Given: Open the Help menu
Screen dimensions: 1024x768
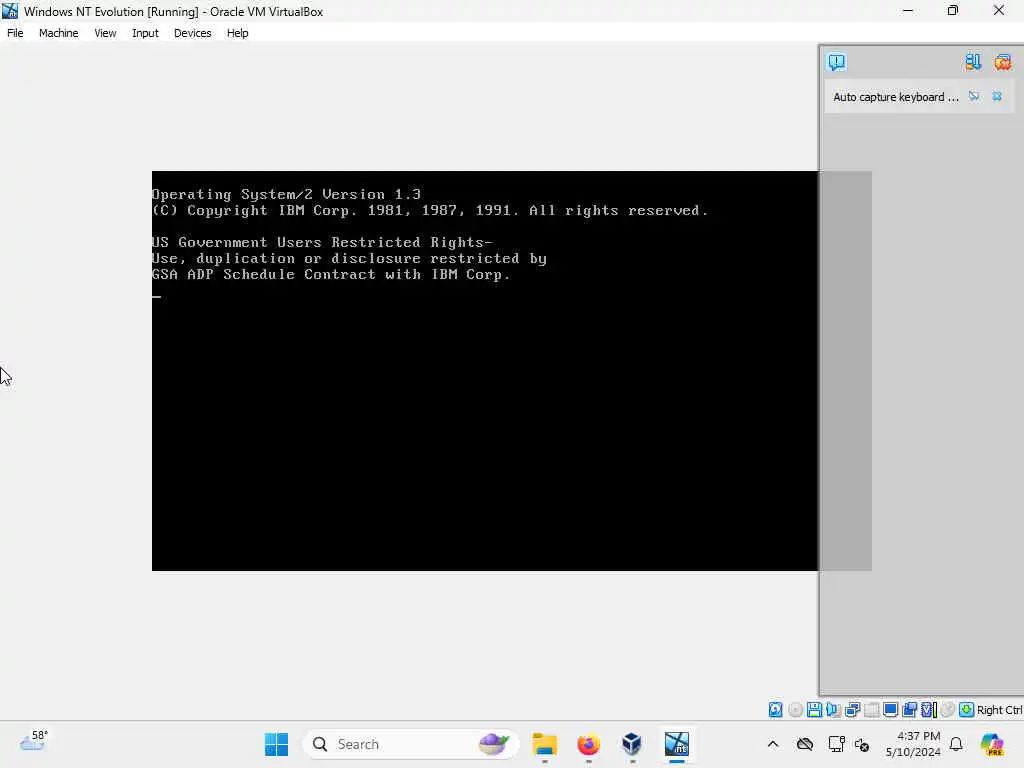Looking at the screenshot, I should coord(237,33).
